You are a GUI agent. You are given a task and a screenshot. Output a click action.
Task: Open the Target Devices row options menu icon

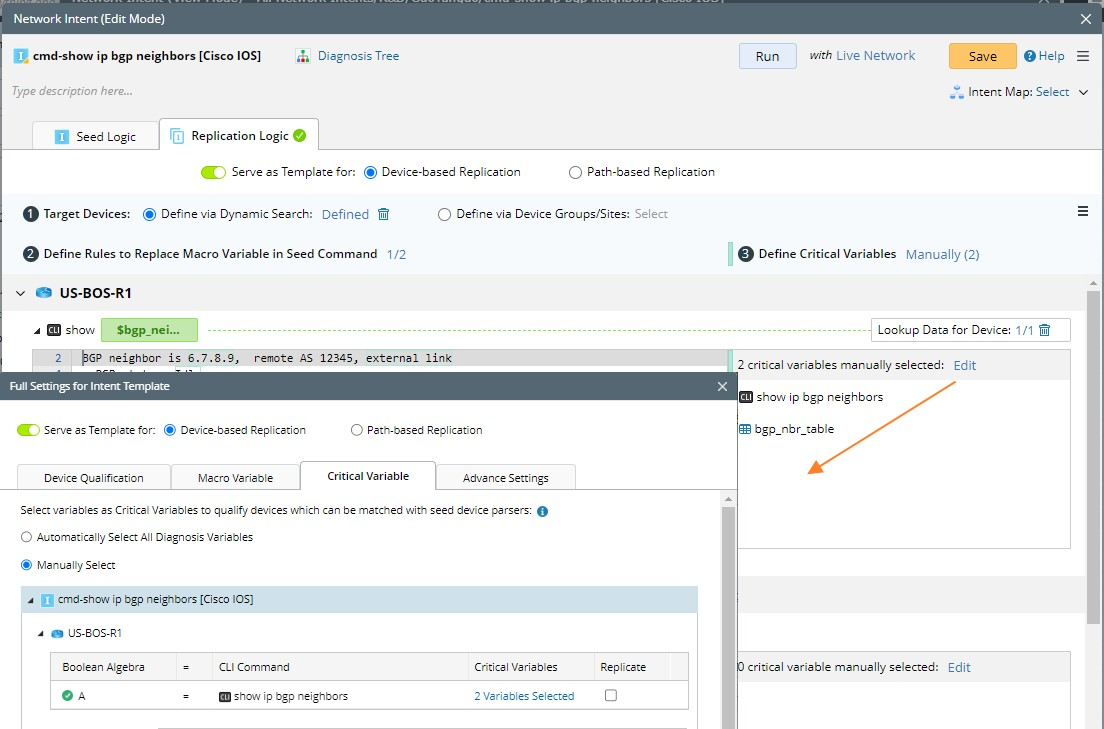click(1083, 211)
